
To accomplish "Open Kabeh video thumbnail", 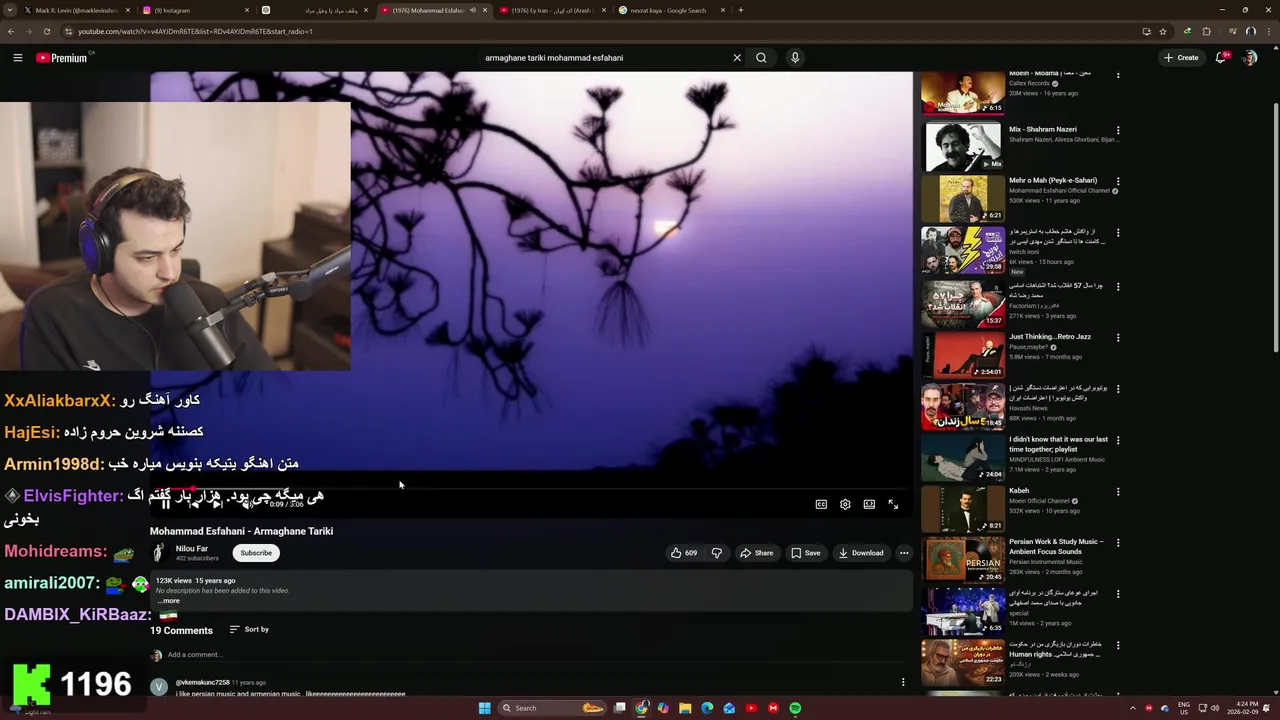I will (x=963, y=509).
